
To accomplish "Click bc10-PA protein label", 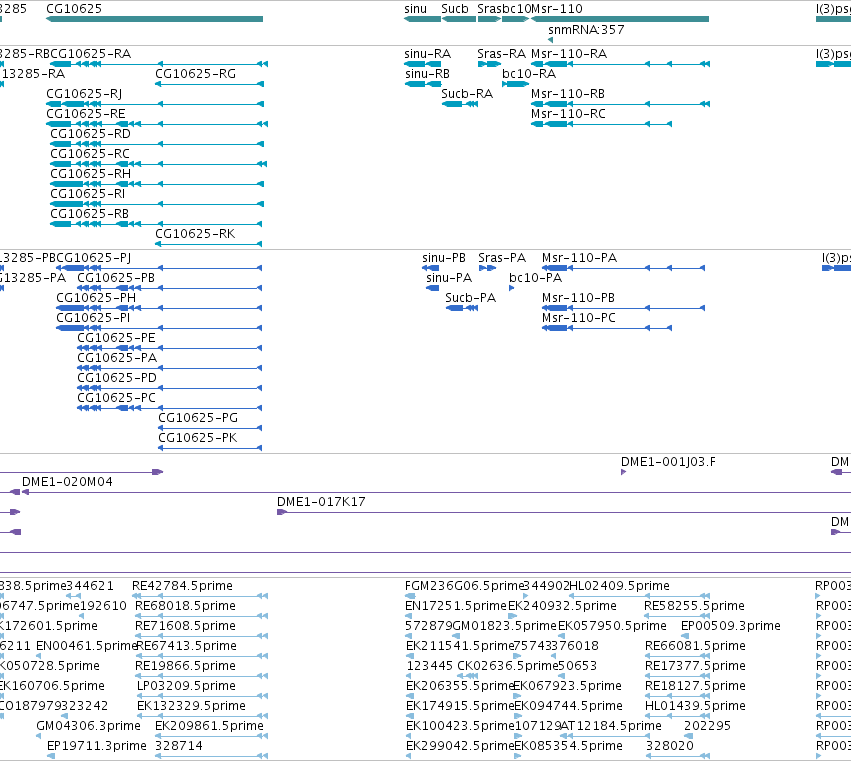I will (536, 278).
